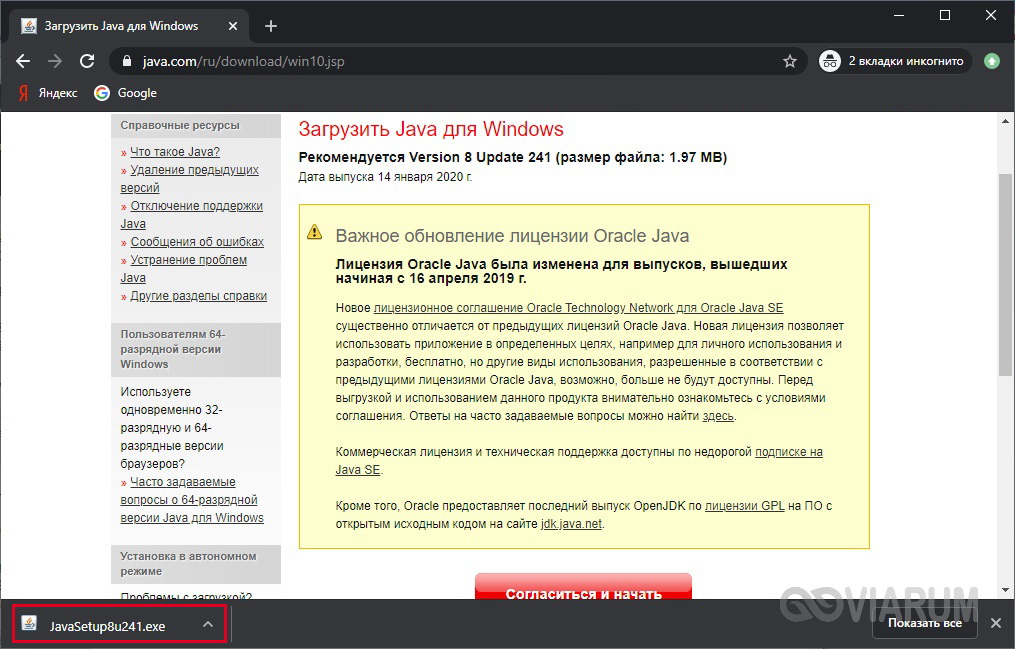Reload the page with refresh icon
Screen dimensions: 1015x649
[87, 61]
